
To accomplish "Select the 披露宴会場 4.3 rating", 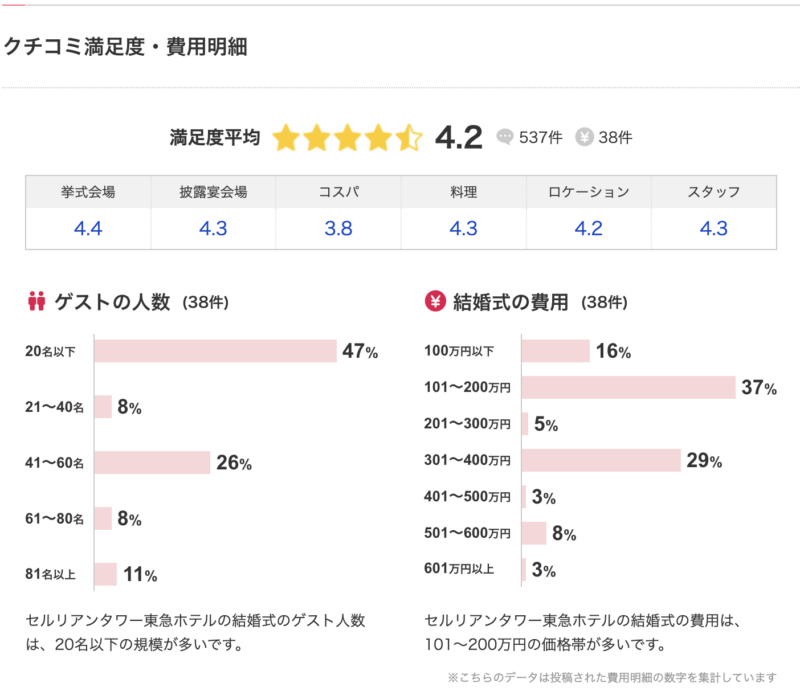I will 213,229.
